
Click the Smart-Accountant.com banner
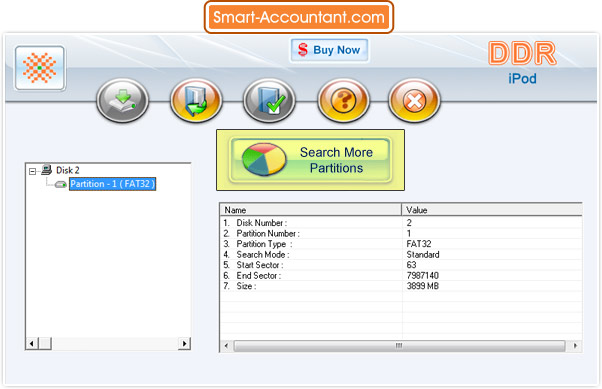(299, 17)
